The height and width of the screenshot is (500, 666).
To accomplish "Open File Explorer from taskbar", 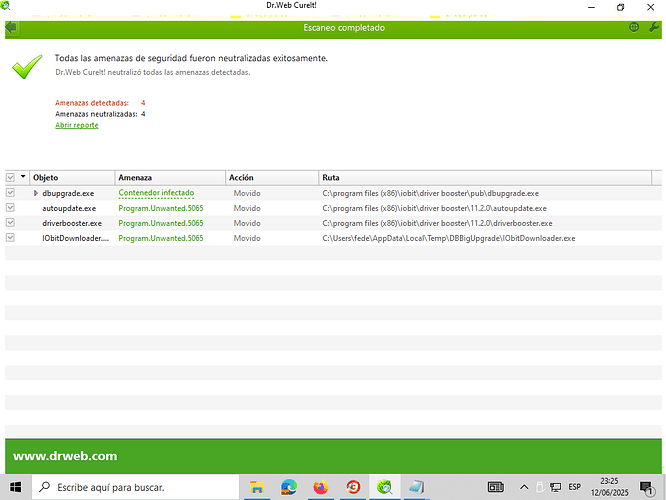I will pos(257,487).
